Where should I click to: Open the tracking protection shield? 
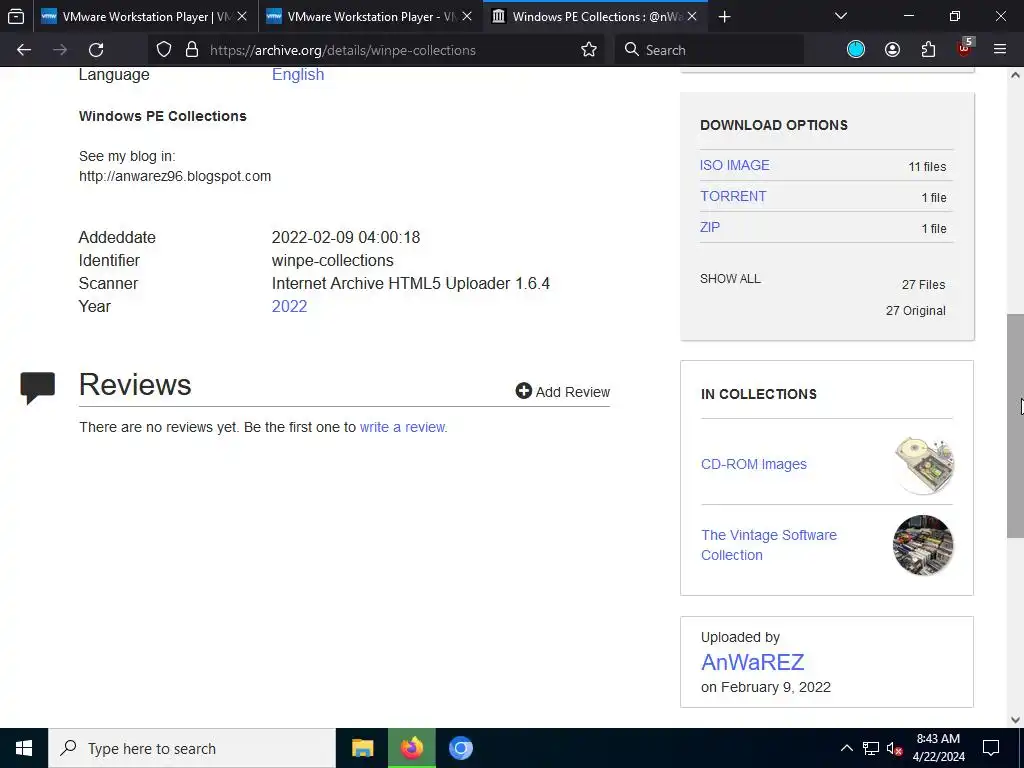coord(164,50)
